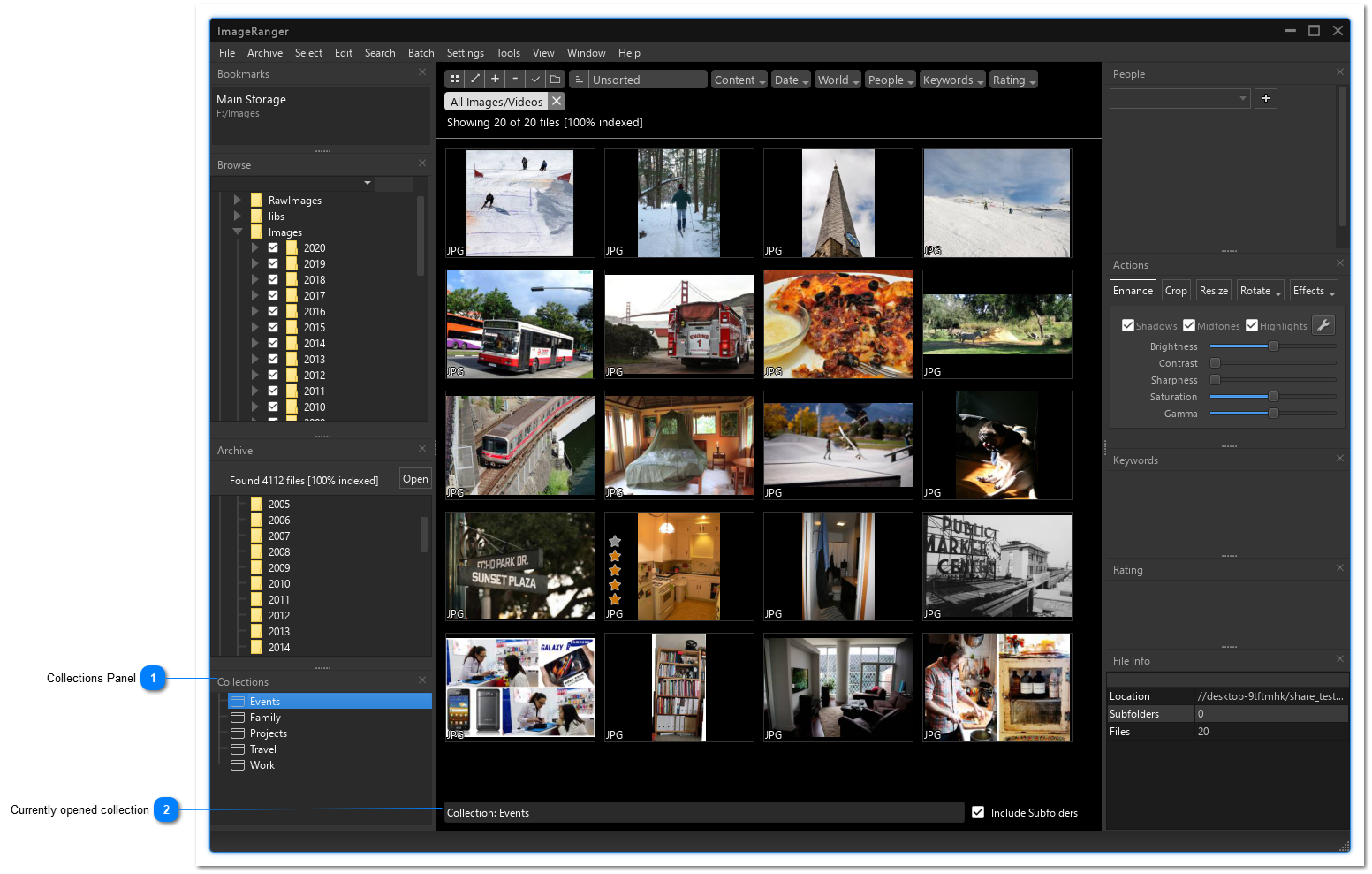
Task: Click the checkmark select icon in toolbar
Action: (535, 80)
